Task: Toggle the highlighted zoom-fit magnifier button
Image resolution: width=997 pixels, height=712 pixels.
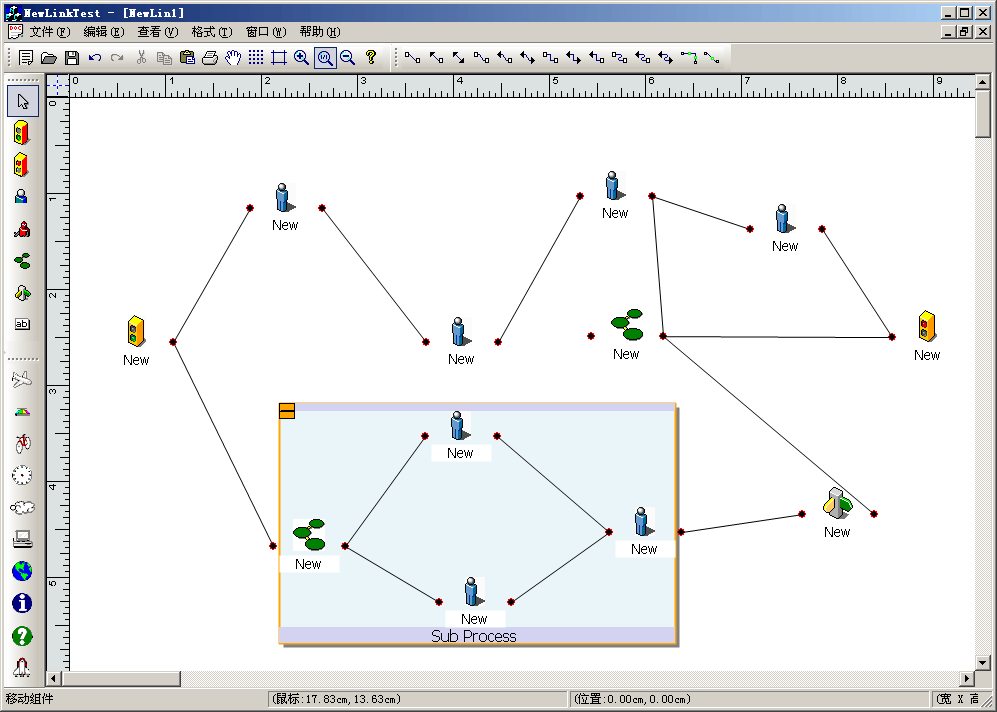Action: (325, 58)
